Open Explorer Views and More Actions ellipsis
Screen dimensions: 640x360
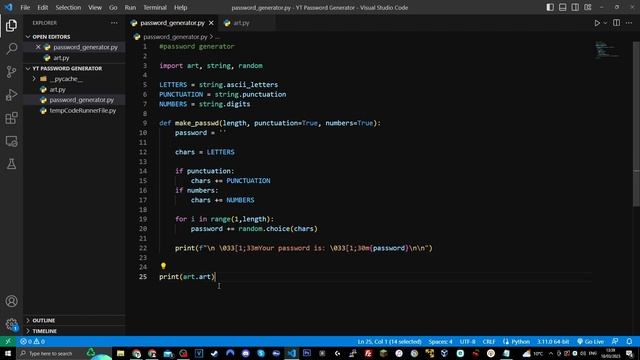114,23
